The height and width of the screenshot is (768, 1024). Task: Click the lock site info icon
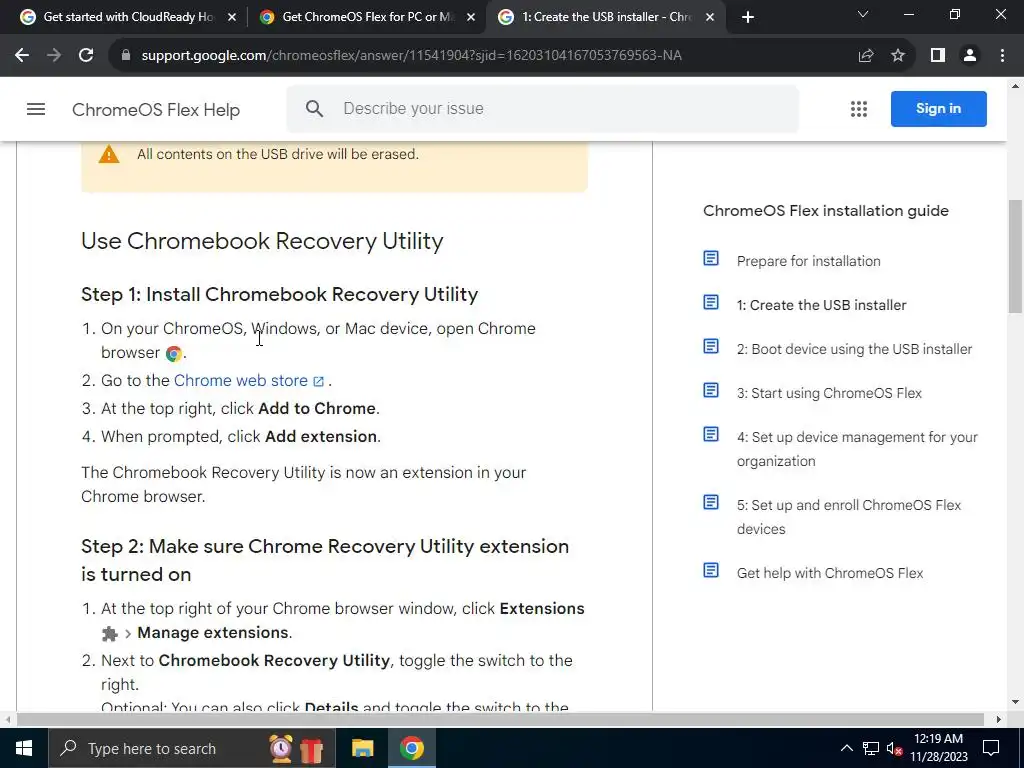click(x=126, y=56)
